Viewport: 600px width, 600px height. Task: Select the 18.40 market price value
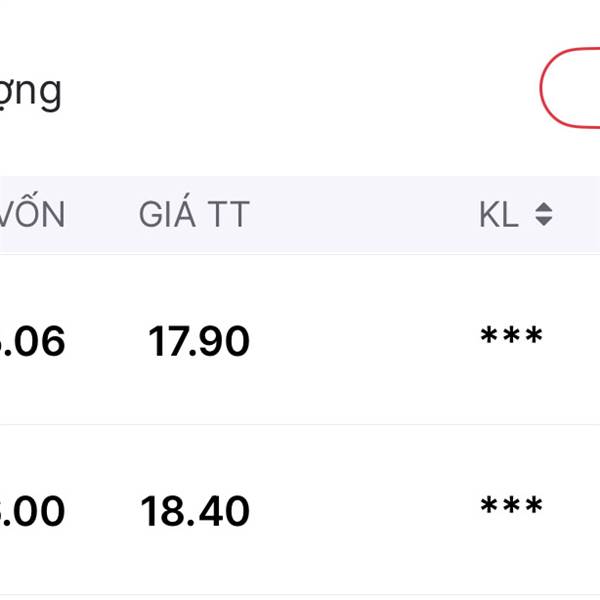pos(195,510)
